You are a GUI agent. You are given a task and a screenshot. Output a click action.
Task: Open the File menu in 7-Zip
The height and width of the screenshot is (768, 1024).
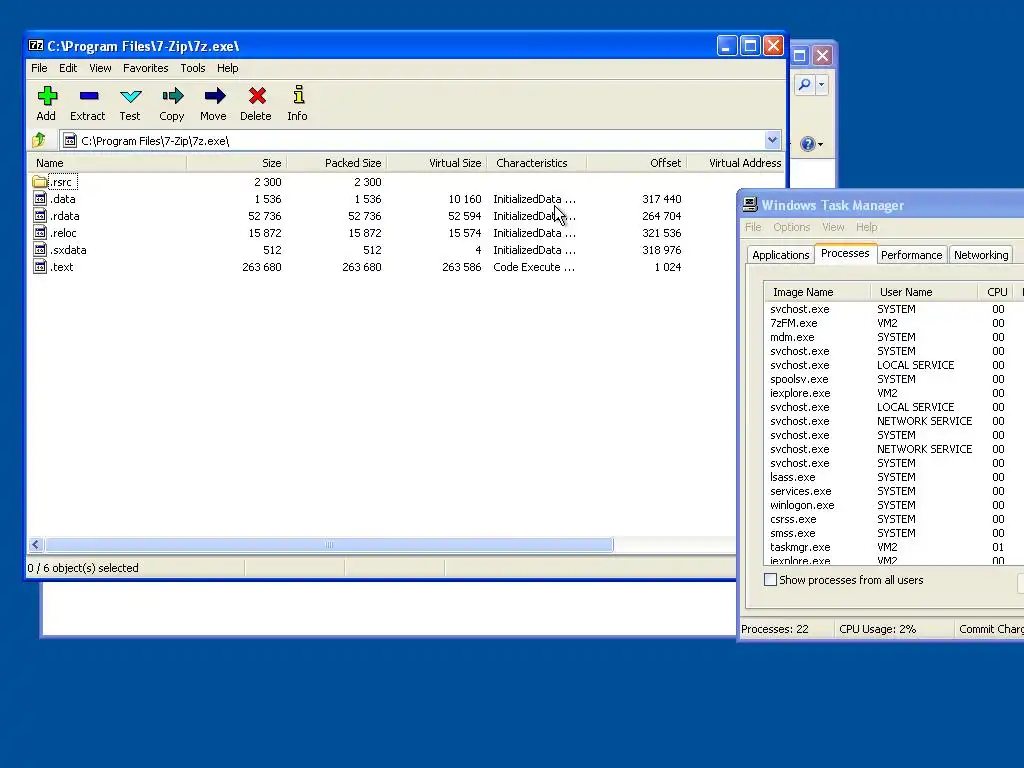pos(39,68)
